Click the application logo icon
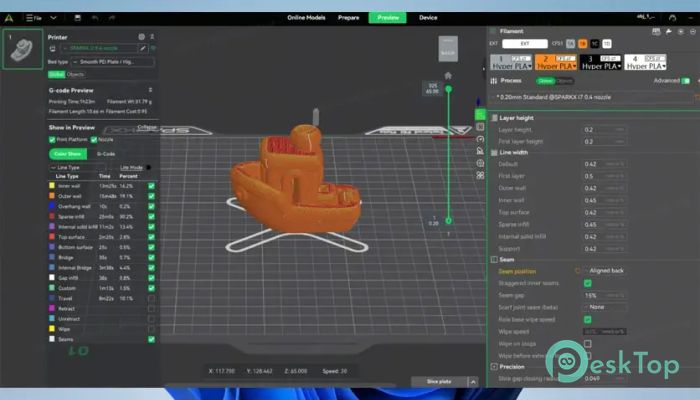 (9, 18)
